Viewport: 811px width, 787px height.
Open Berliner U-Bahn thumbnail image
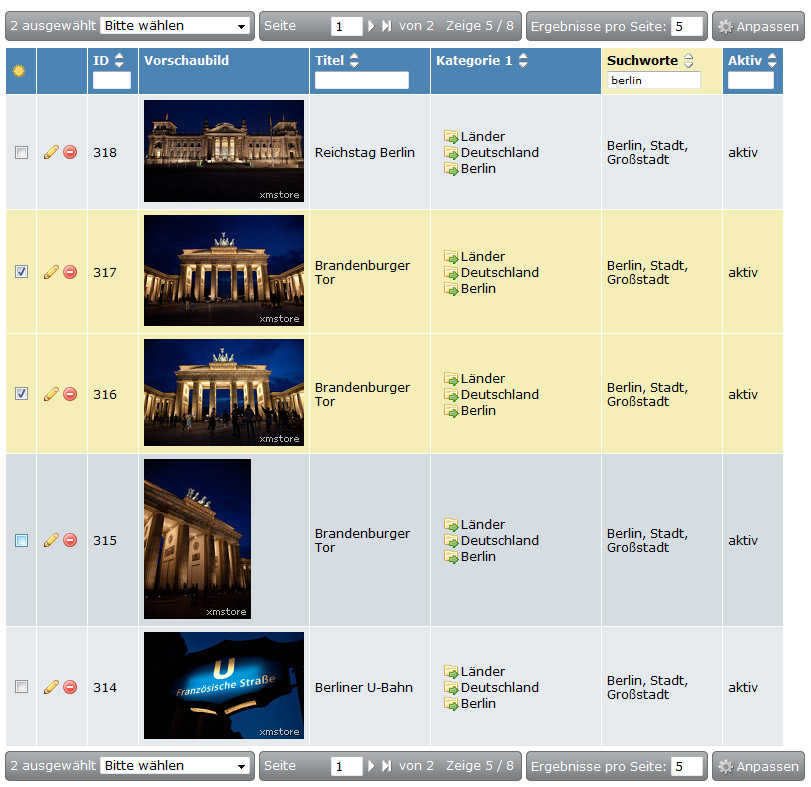(x=223, y=685)
